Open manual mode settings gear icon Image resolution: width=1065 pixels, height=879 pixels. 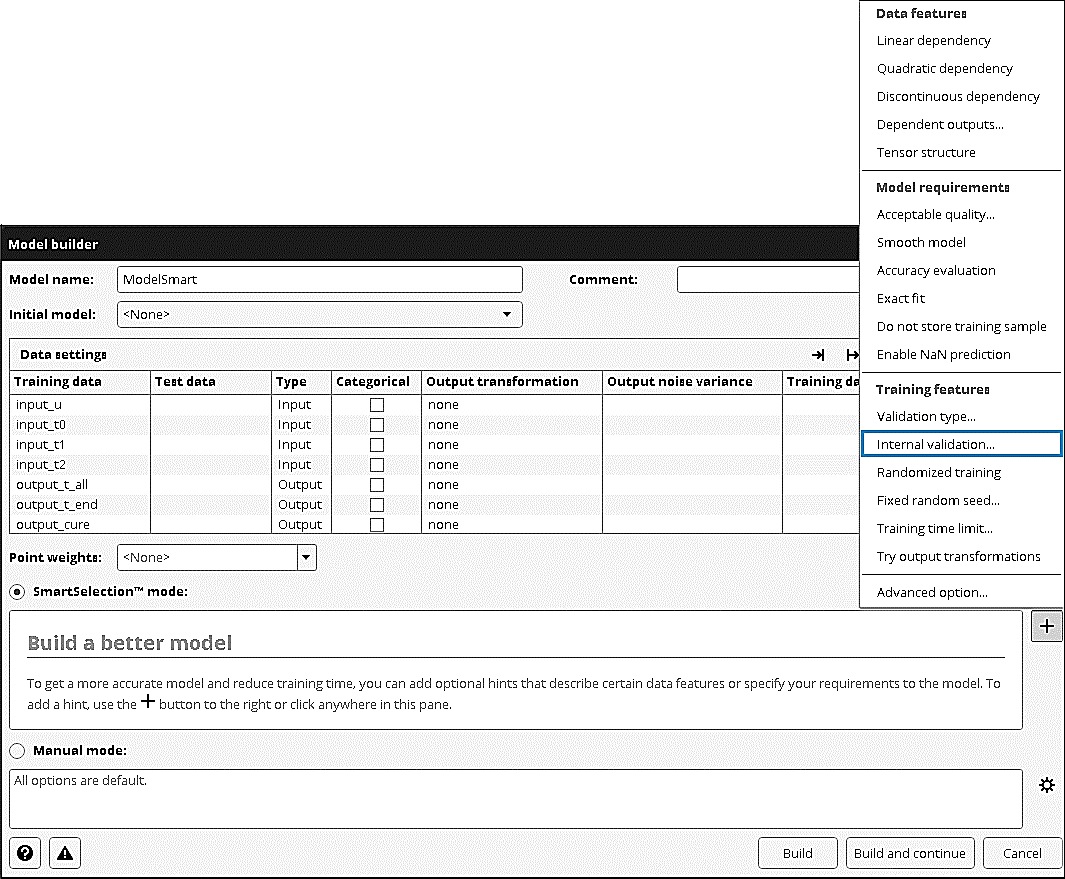(x=1047, y=785)
